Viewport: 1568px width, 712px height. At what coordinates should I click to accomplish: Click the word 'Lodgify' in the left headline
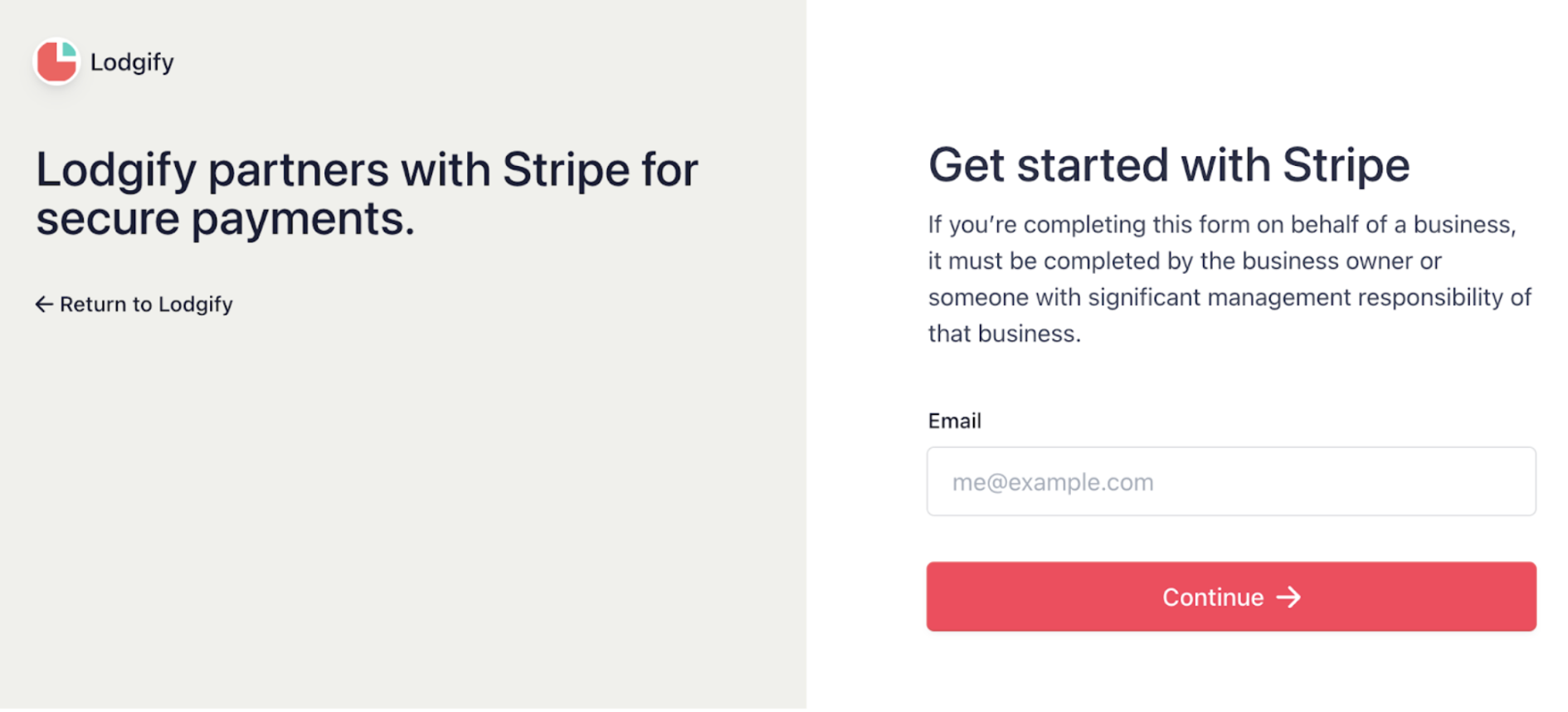point(116,170)
